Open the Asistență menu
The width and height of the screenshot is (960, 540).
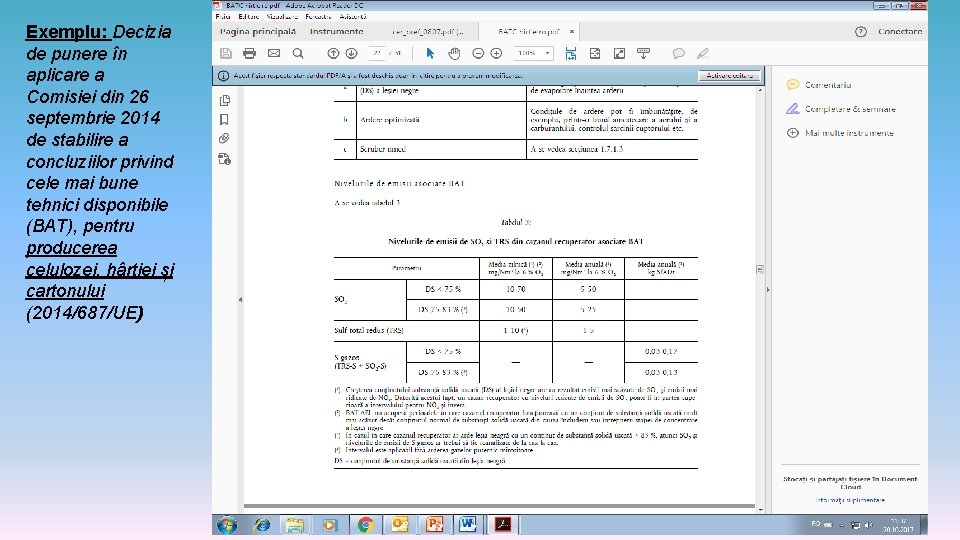coord(353,17)
